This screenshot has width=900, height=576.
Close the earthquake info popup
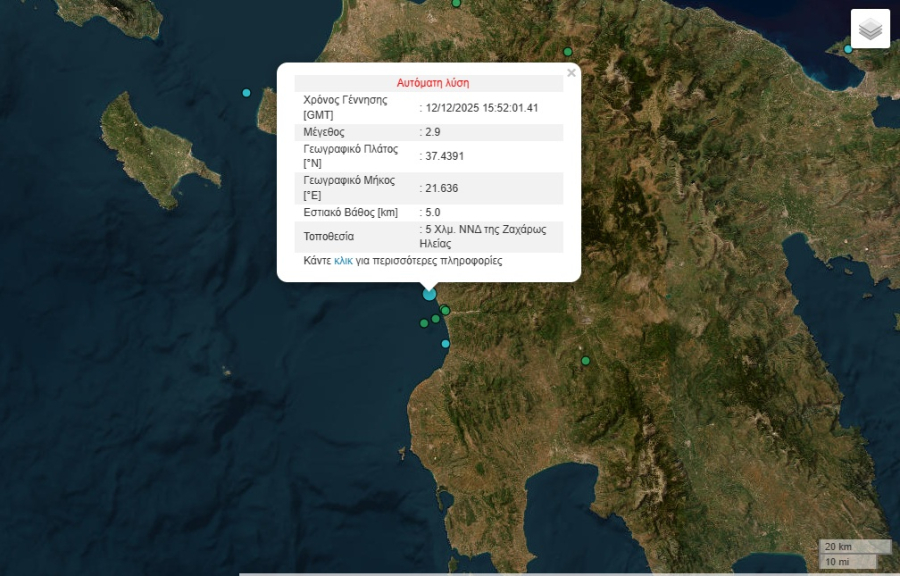tap(571, 73)
